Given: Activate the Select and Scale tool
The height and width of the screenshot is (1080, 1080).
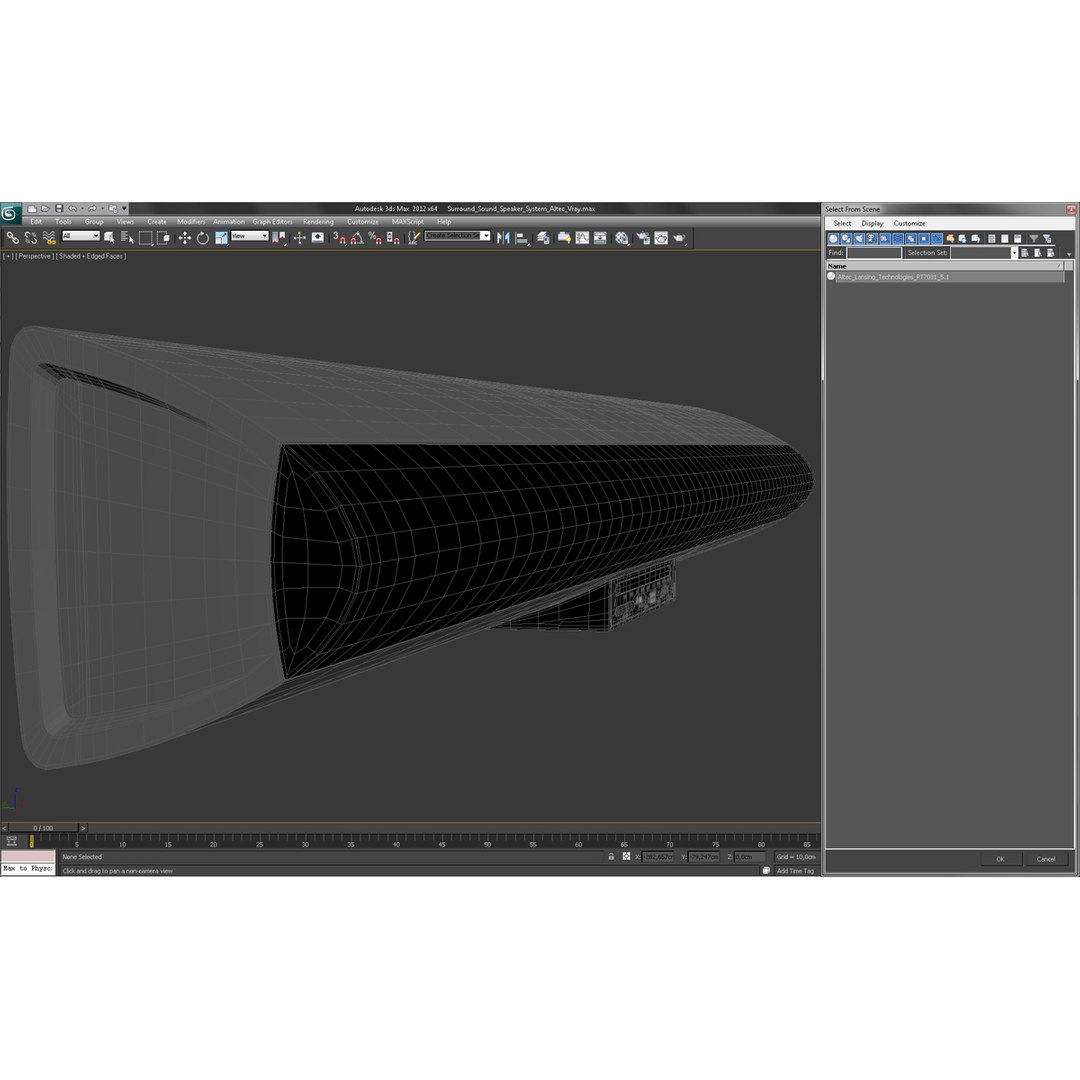Looking at the screenshot, I should 221,238.
